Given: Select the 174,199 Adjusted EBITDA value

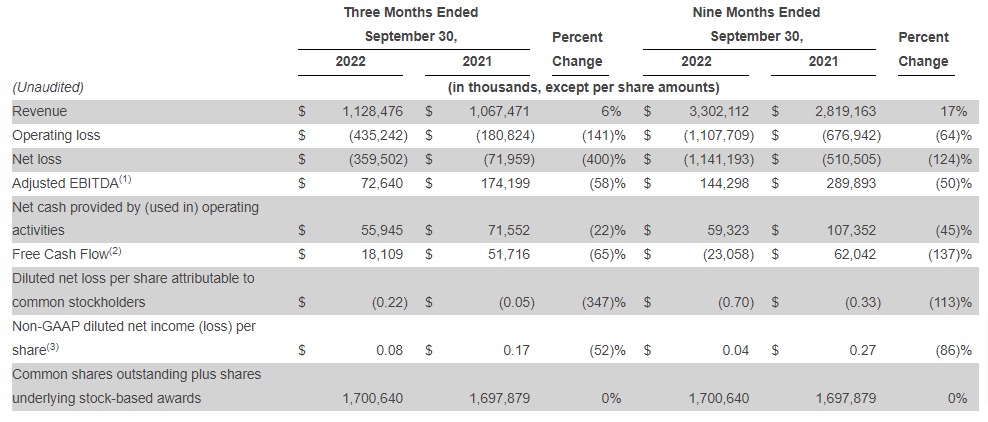Looking at the screenshot, I should (x=499, y=183).
